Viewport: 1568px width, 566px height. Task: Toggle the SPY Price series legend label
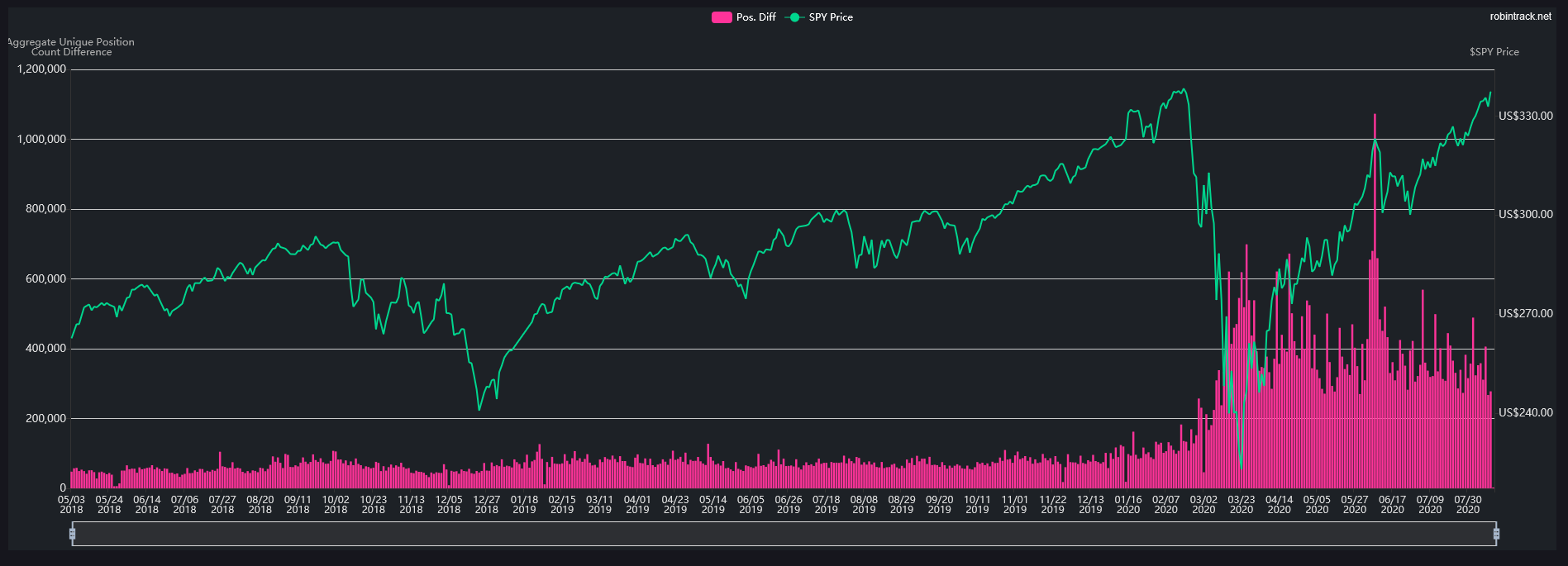coord(831,17)
